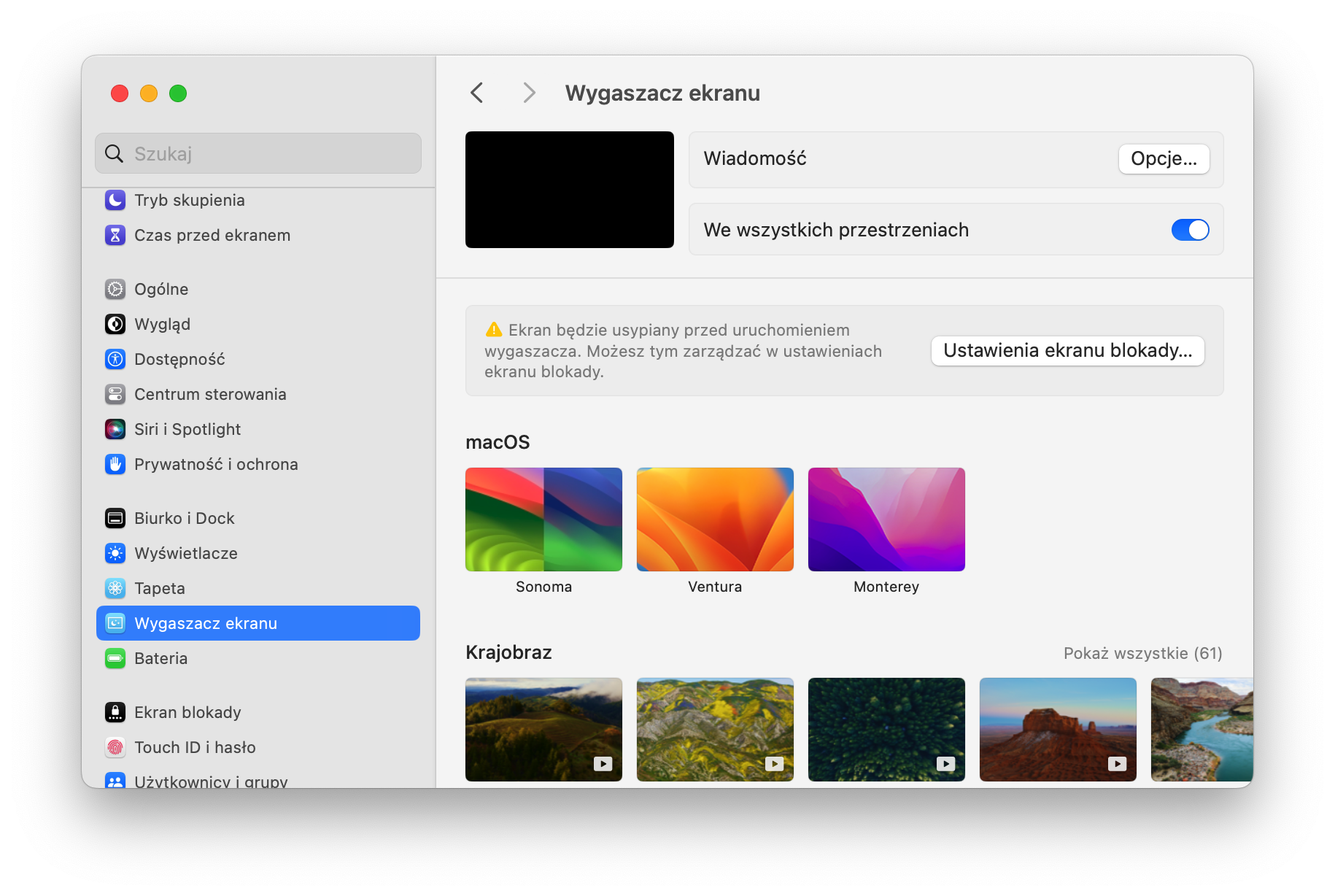The height and width of the screenshot is (896, 1335).
Task: Toggle We wszystkich przestrzeniach switch
Action: tap(1190, 230)
